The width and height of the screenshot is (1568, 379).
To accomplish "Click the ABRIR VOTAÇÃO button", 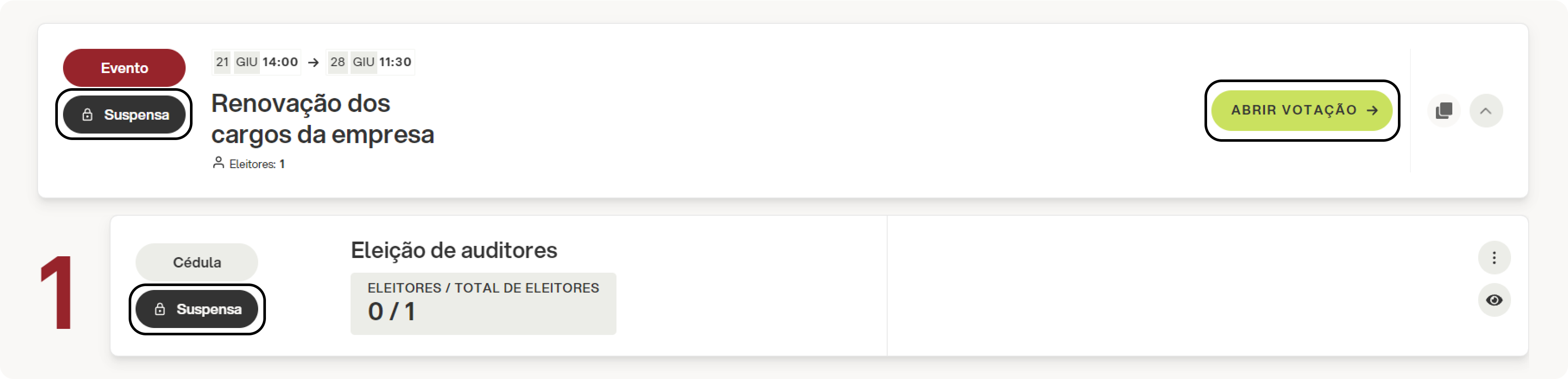I will [1301, 110].
